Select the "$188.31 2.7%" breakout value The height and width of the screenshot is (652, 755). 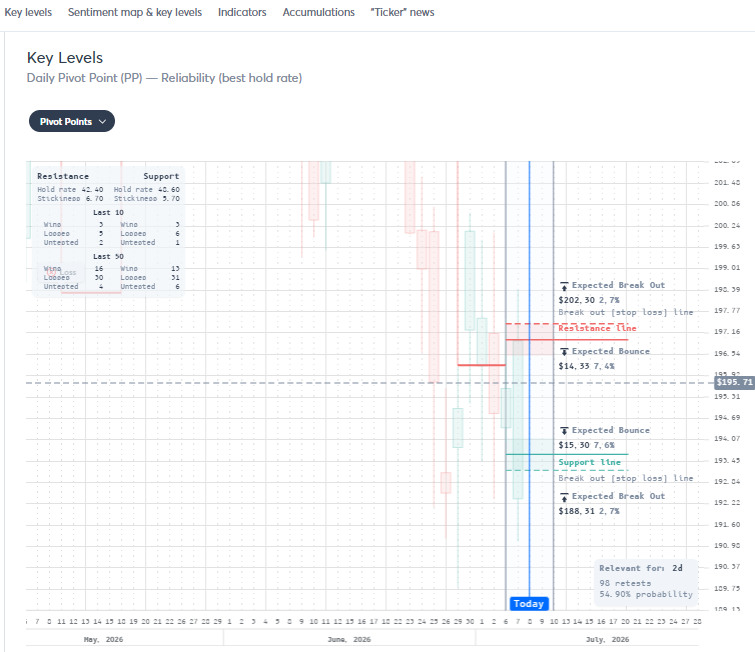tap(589, 511)
